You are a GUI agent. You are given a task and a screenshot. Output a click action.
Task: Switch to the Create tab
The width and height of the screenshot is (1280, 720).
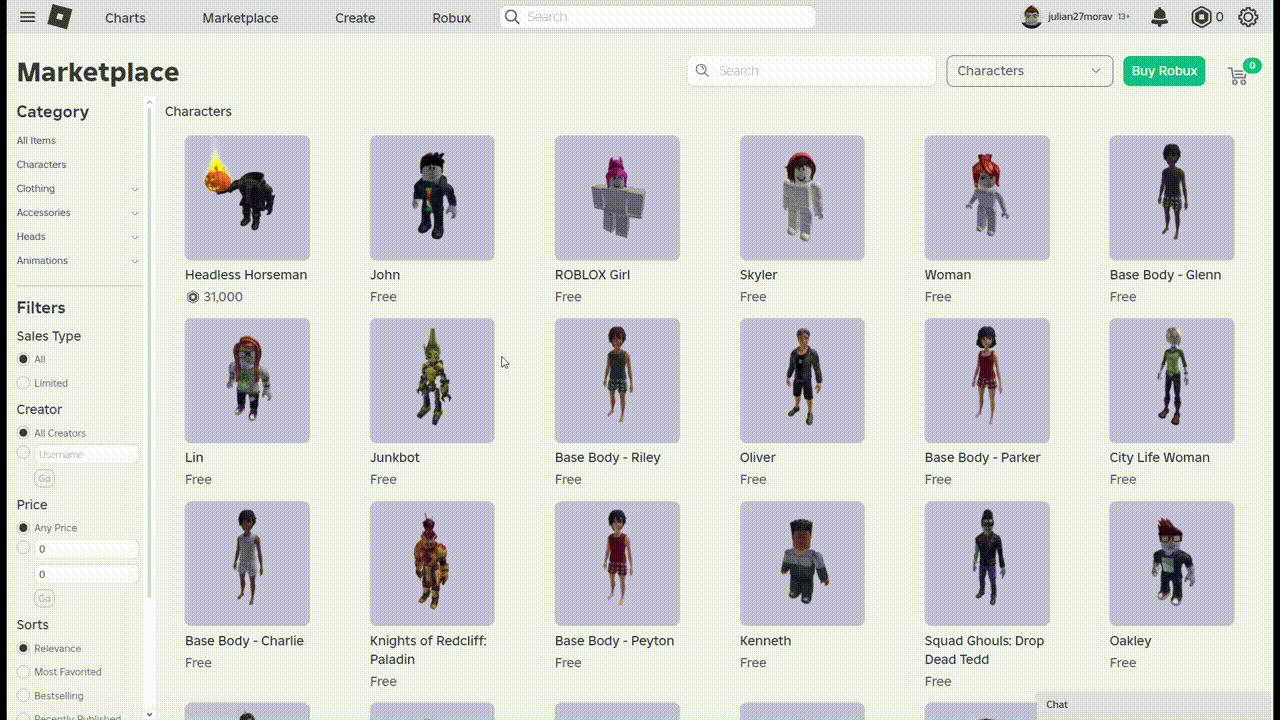[x=355, y=18]
